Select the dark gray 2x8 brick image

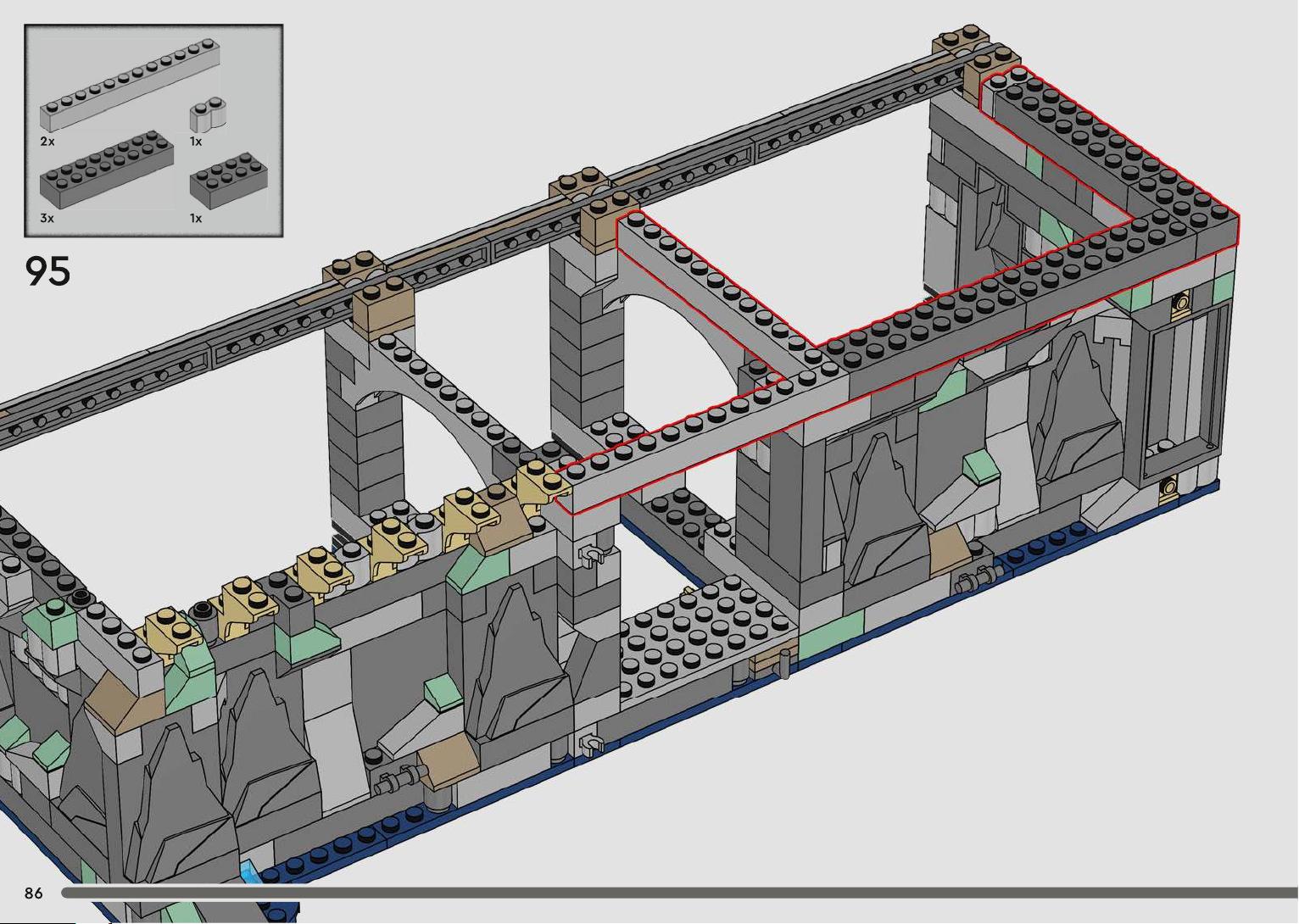(107, 170)
